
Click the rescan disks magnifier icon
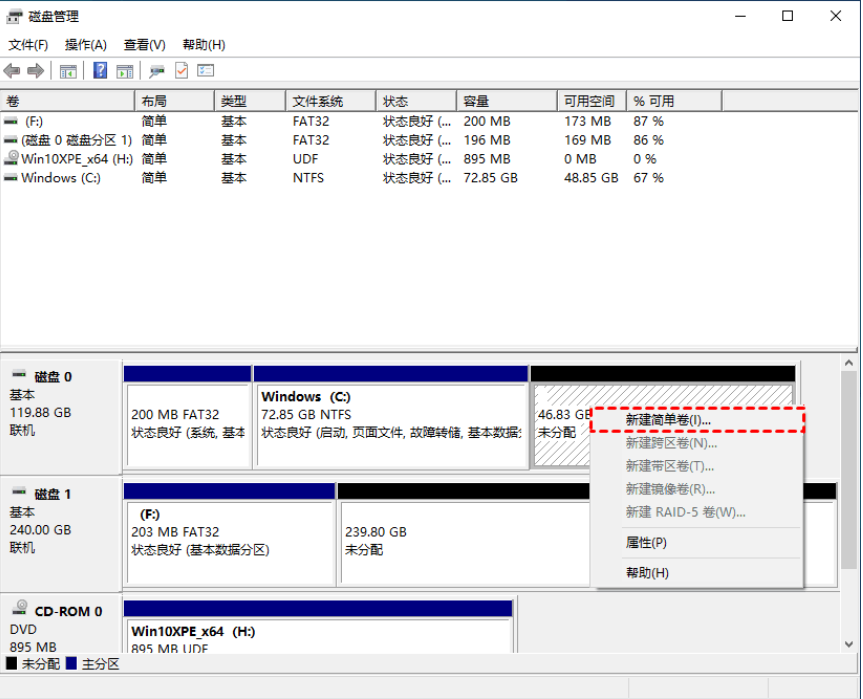tap(157, 71)
